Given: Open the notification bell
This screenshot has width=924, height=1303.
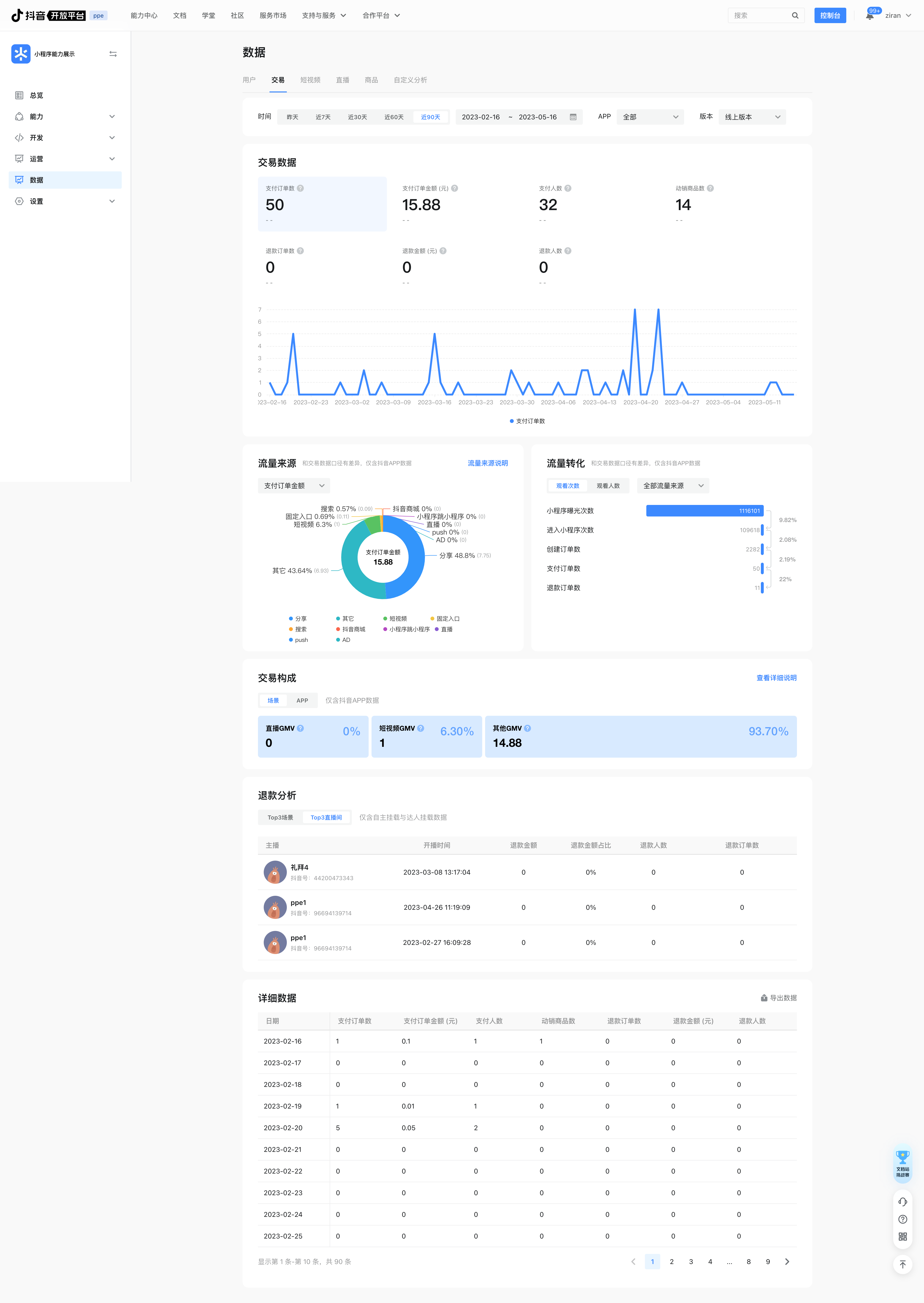Looking at the screenshot, I should coord(869,16).
